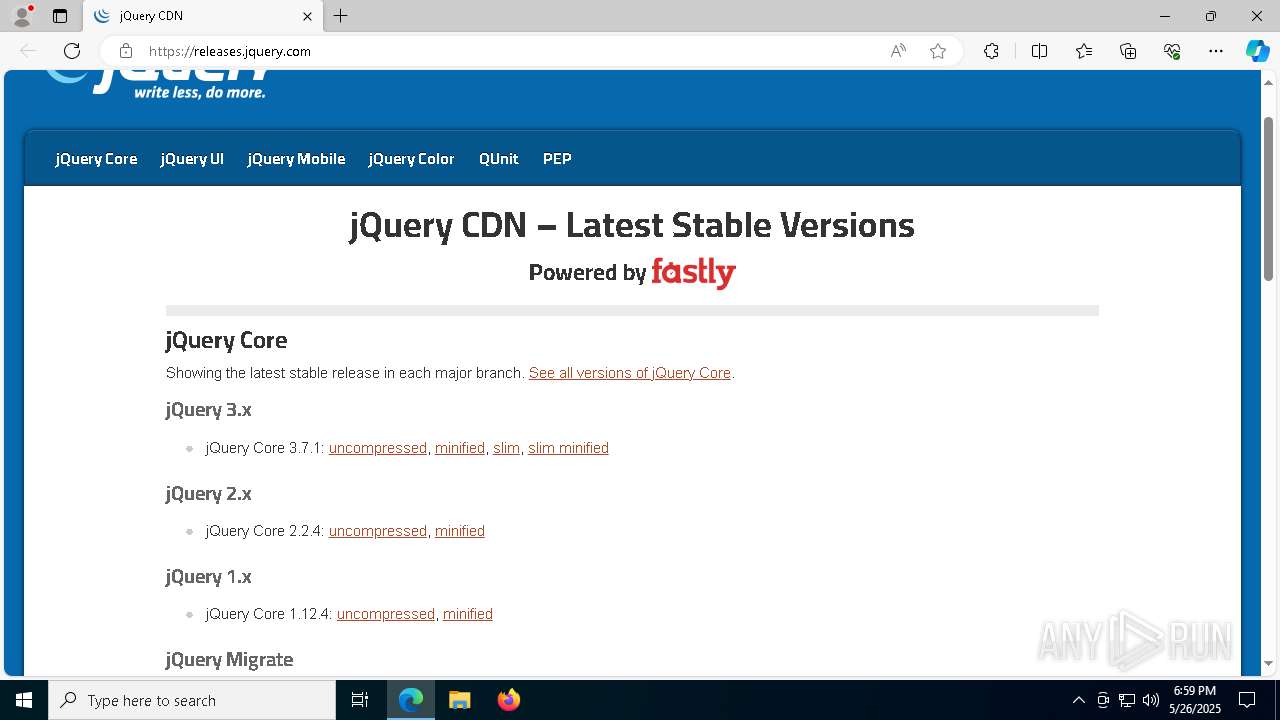Open Collections panel
This screenshot has width=1280, height=720.
pyautogui.click(x=1128, y=51)
